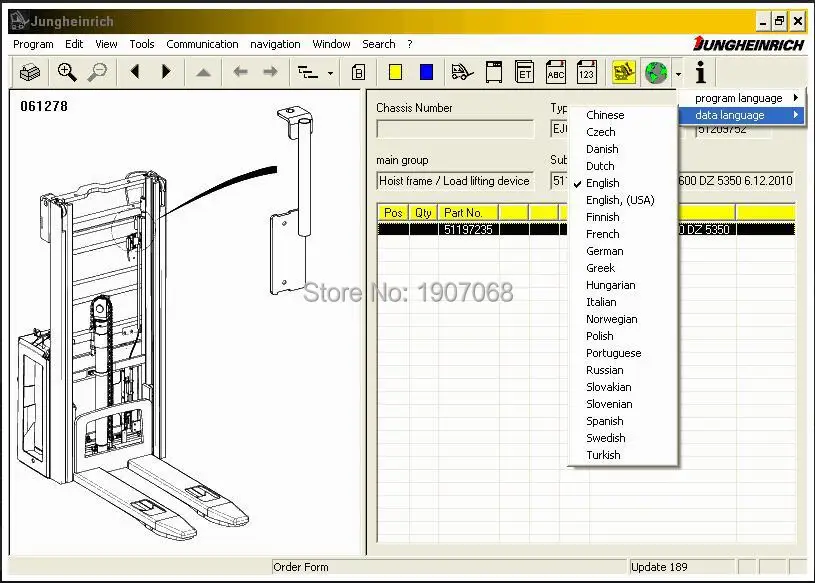Select Greek in language list
Viewport: 815px width, 583px height.
coord(624,268)
